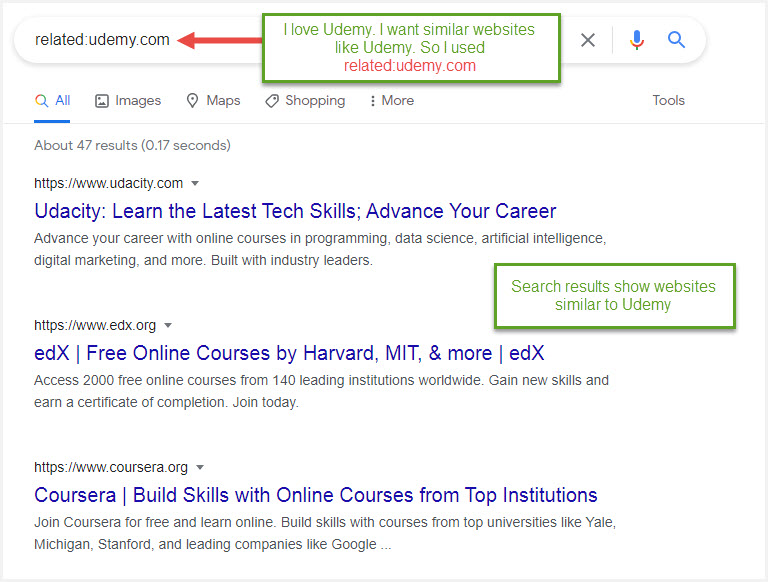Expand dropdown arrow next to udacity.com URL
768x582 pixels.
tap(196, 183)
